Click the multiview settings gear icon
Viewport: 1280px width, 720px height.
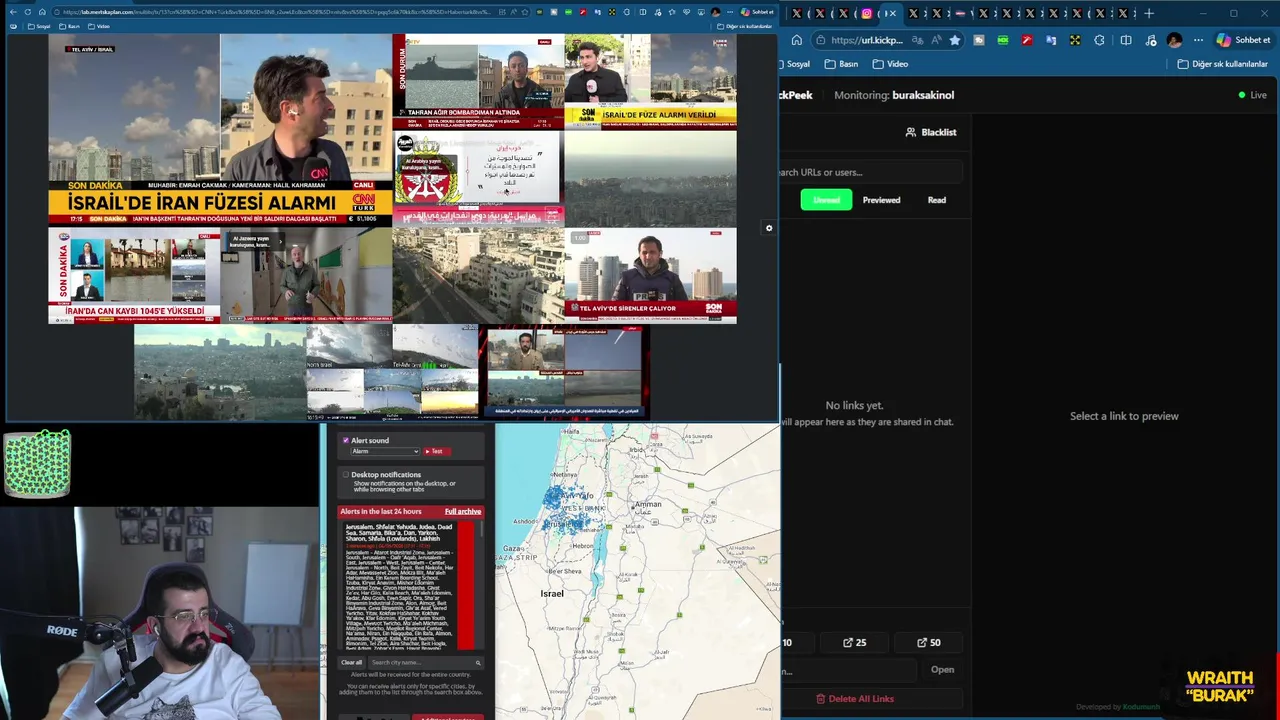pyautogui.click(x=769, y=228)
